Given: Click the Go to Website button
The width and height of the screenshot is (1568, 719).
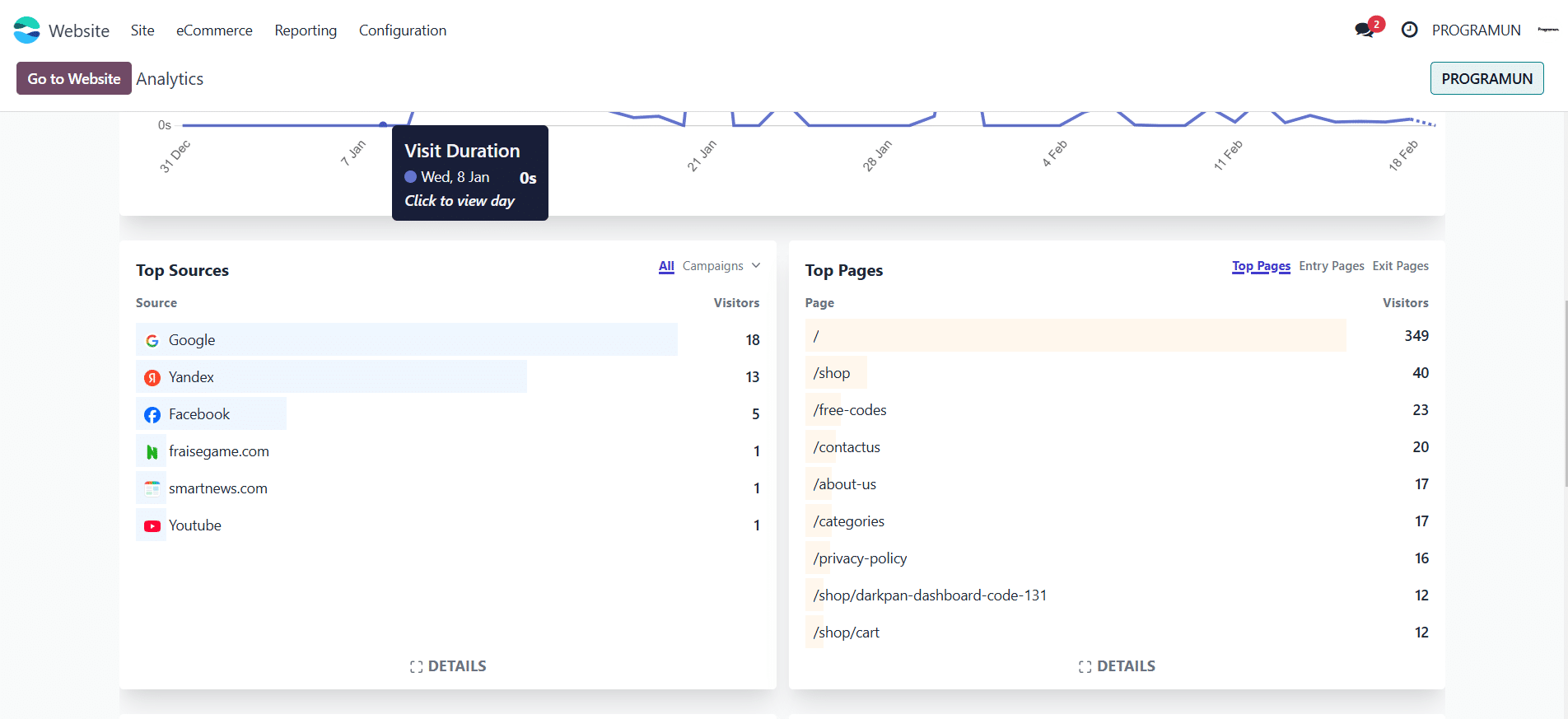Looking at the screenshot, I should pyautogui.click(x=74, y=78).
